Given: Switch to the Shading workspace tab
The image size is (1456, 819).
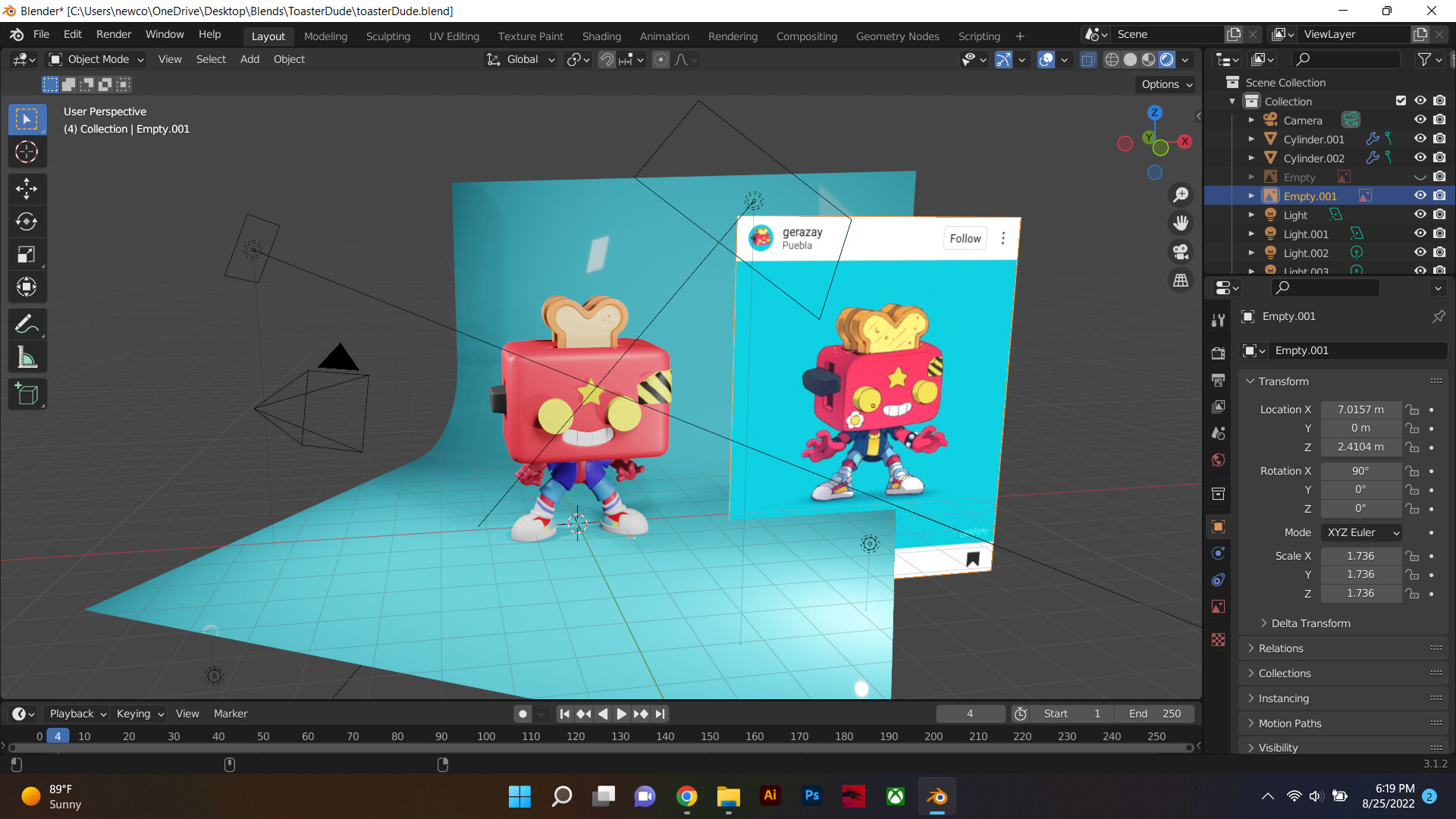Looking at the screenshot, I should coord(601,36).
